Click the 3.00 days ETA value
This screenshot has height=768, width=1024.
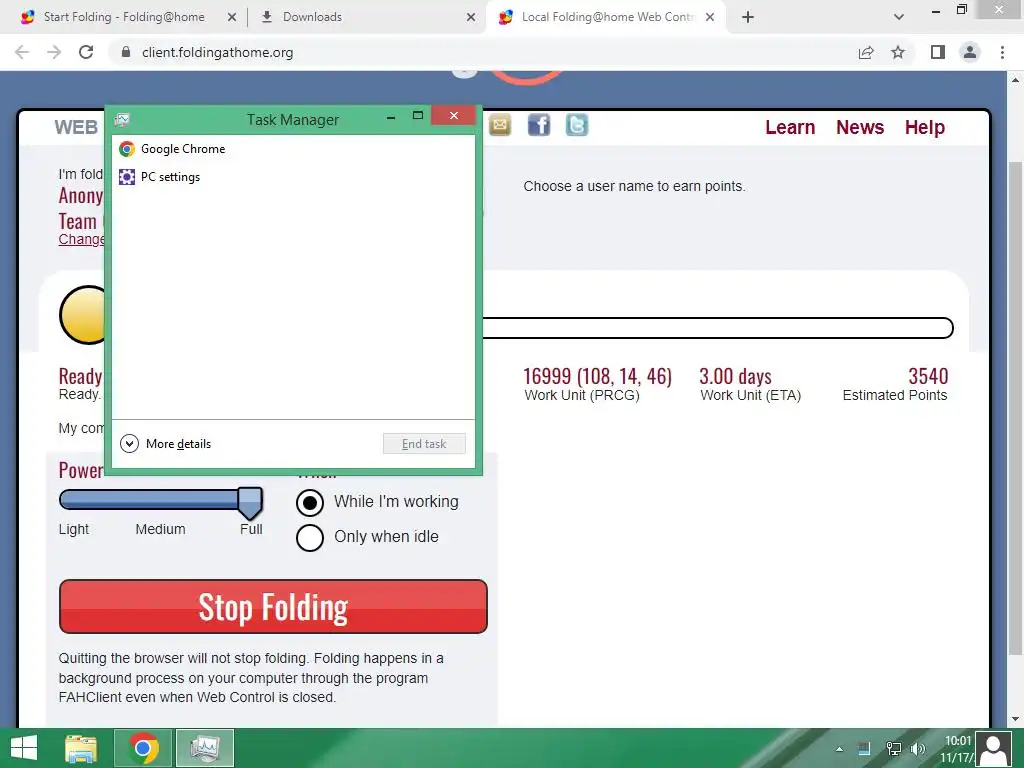click(735, 376)
